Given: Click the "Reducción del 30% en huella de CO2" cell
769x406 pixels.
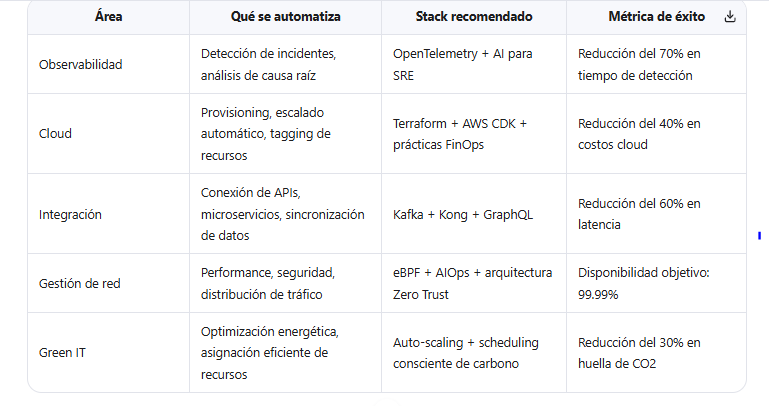Looking at the screenshot, I should 640,352.
